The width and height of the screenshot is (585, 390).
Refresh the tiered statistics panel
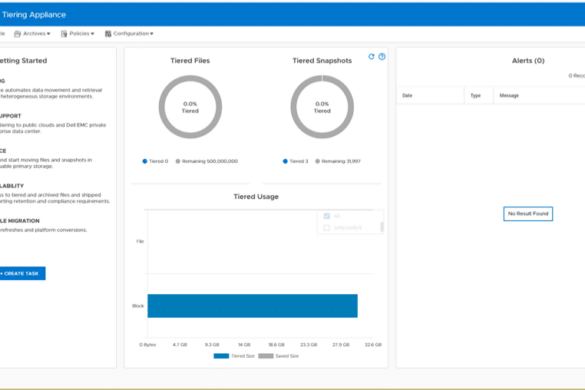click(371, 57)
